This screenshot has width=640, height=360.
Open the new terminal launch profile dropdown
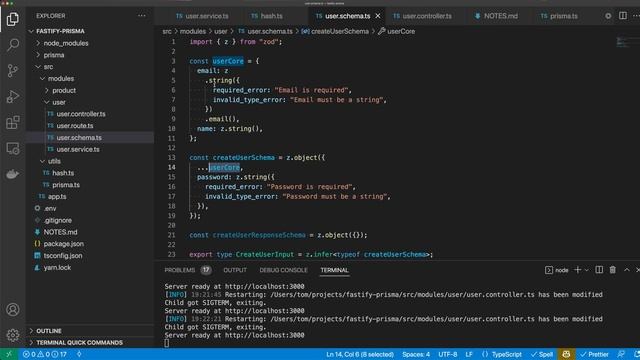pyautogui.click(x=587, y=270)
